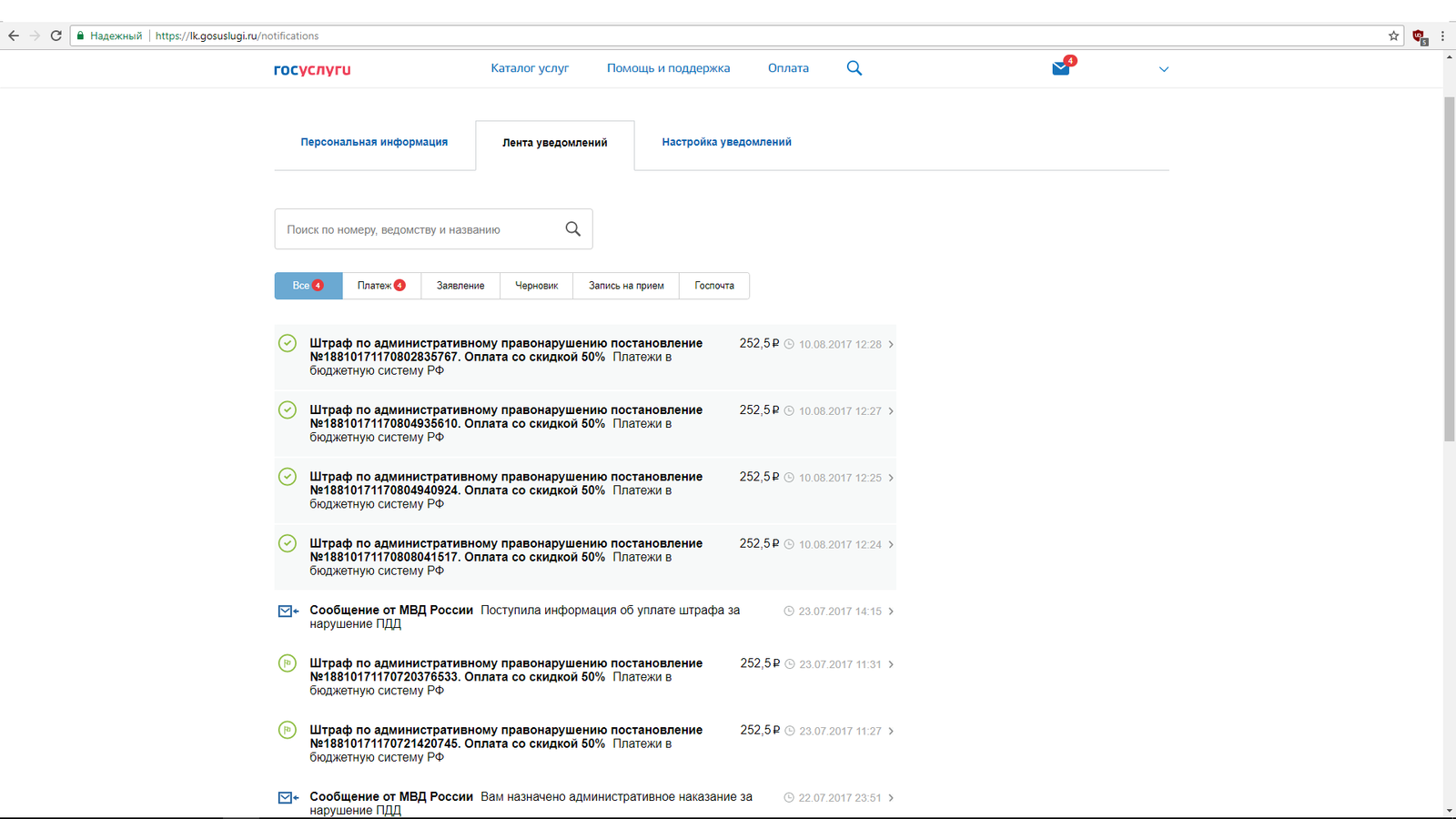This screenshot has height=819, width=1456.
Task: Filter notifications by Заявление
Action: 460,286
